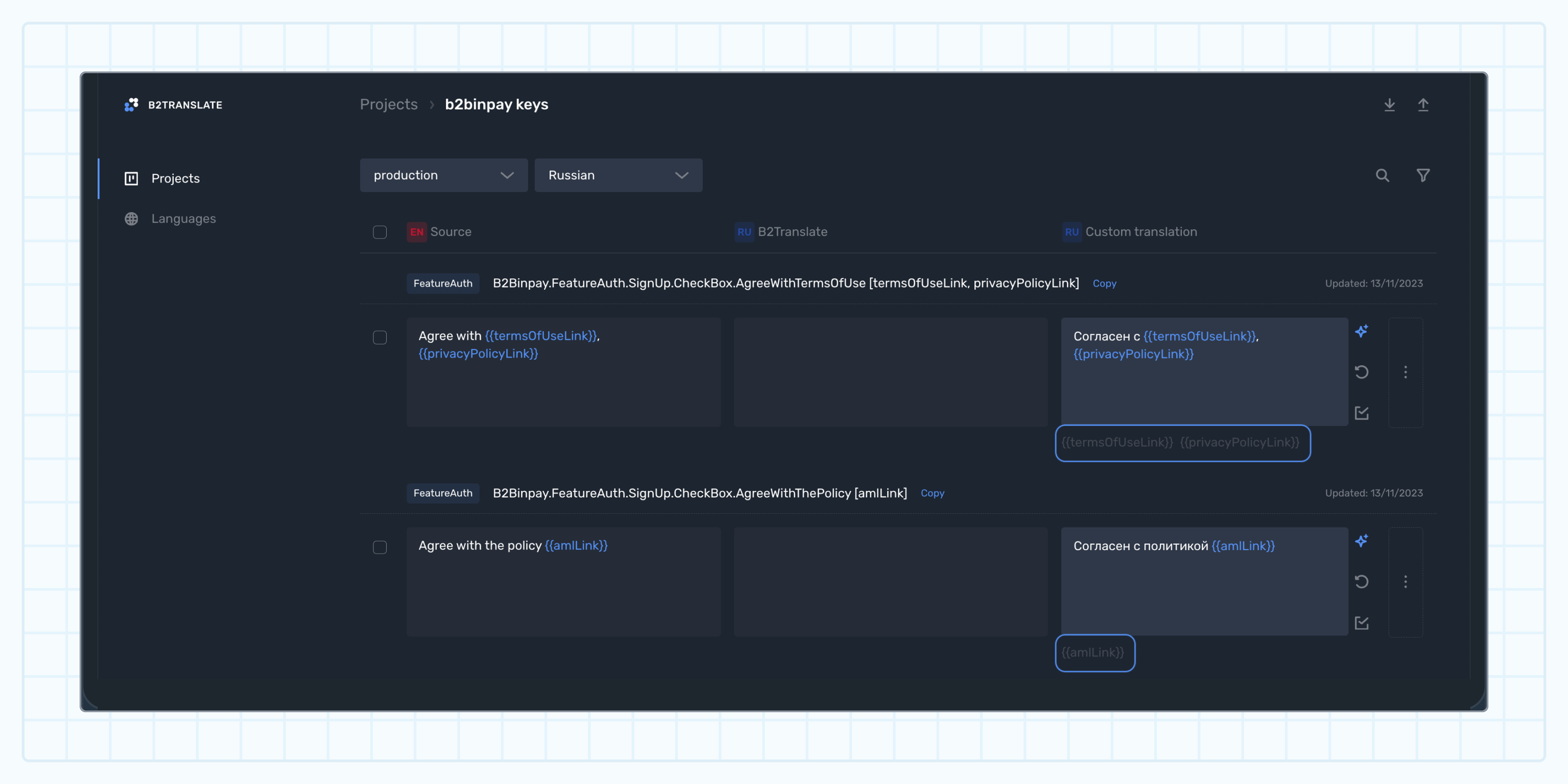Click the AgreeWithThePolicy key name text
Image resolution: width=1568 pixels, height=784 pixels.
click(x=699, y=493)
